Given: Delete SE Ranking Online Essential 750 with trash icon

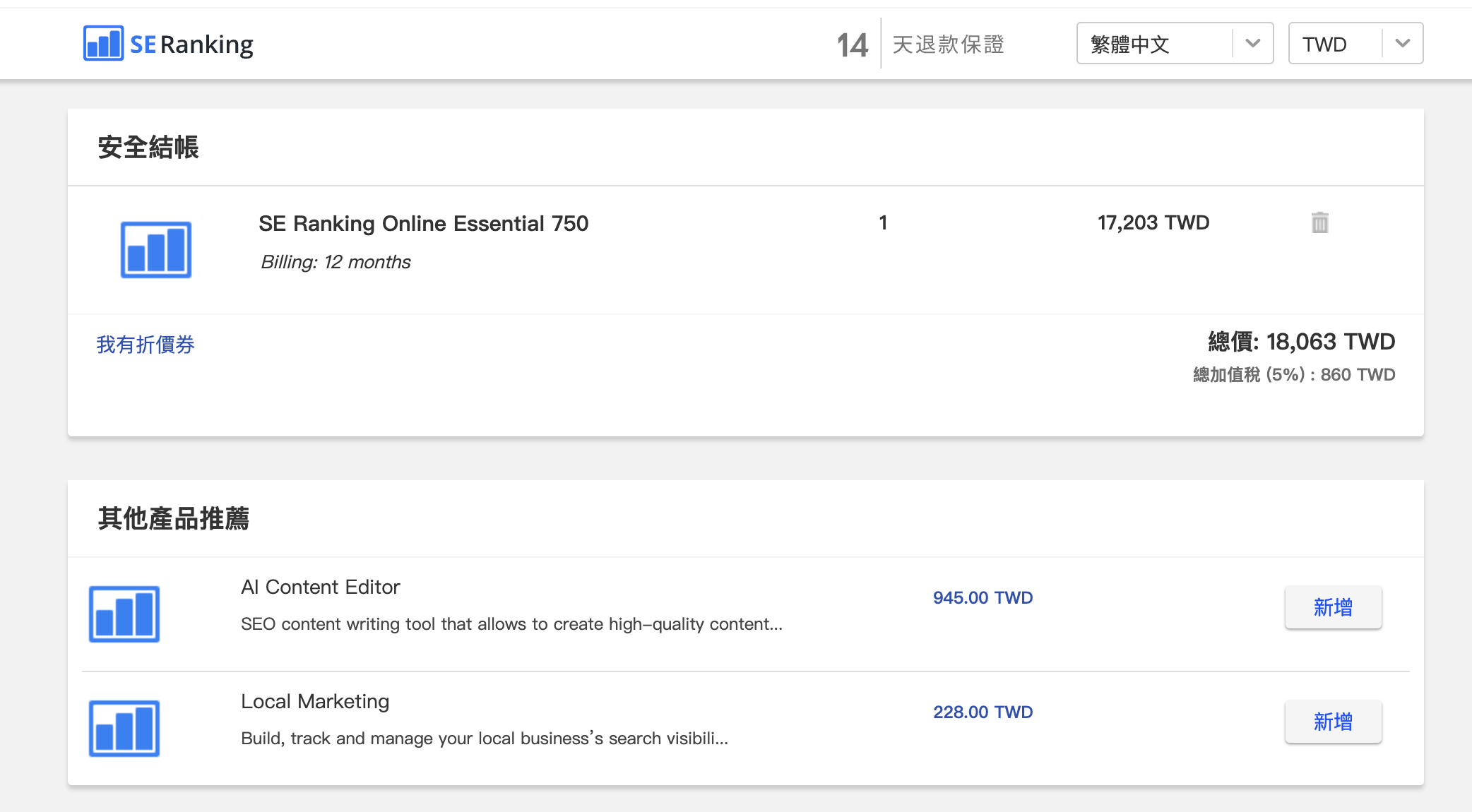Looking at the screenshot, I should pos(1319,222).
